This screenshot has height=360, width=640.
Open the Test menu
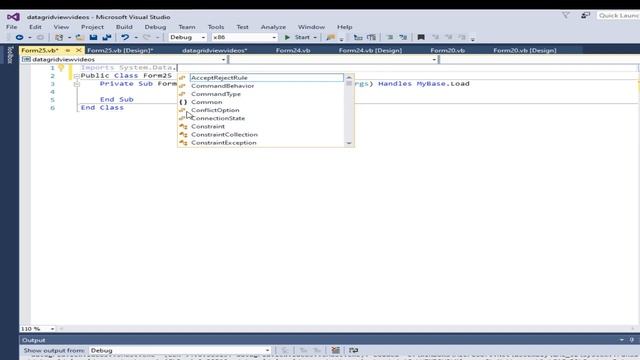pos(242,27)
